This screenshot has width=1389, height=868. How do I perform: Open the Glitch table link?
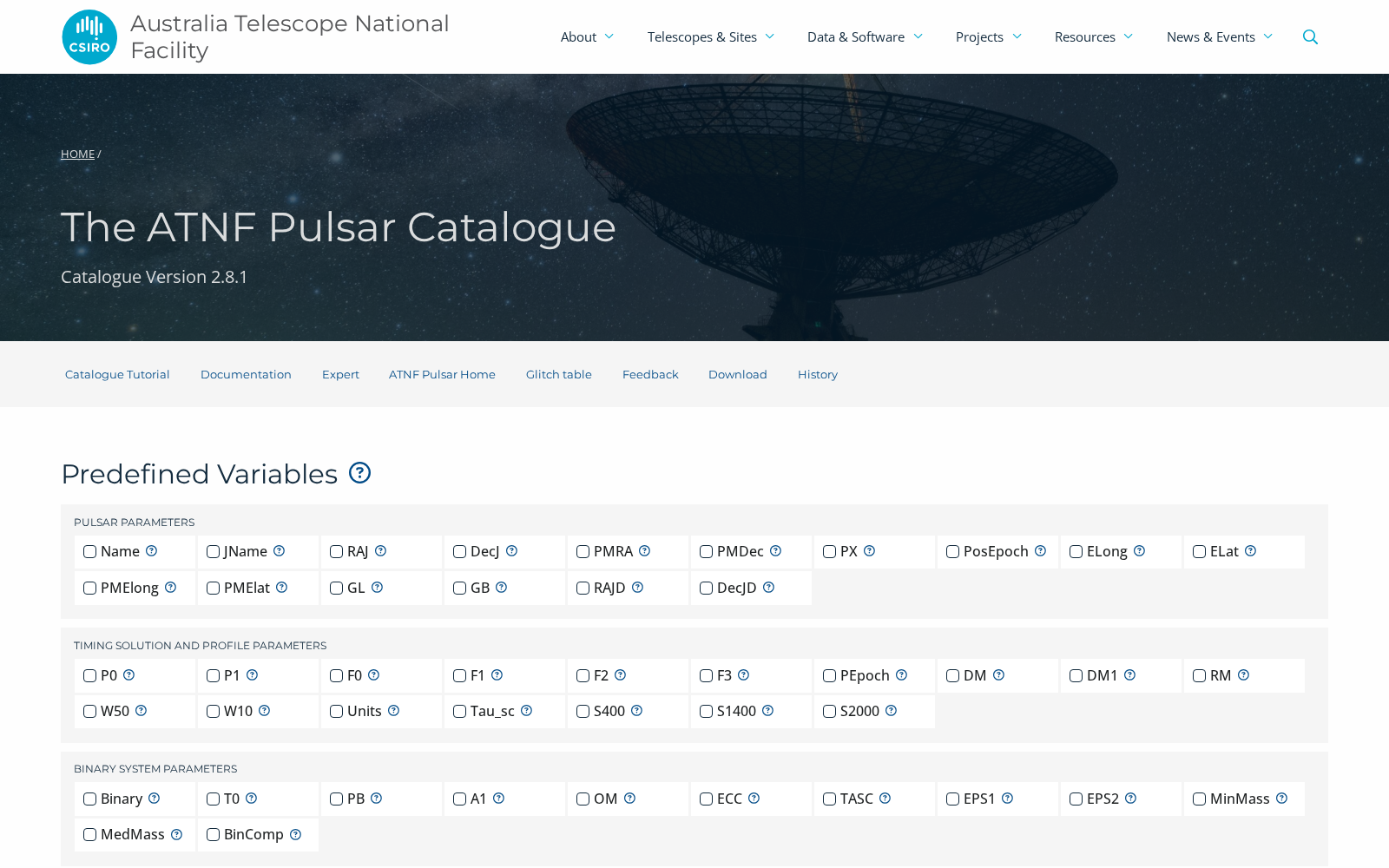(x=559, y=374)
